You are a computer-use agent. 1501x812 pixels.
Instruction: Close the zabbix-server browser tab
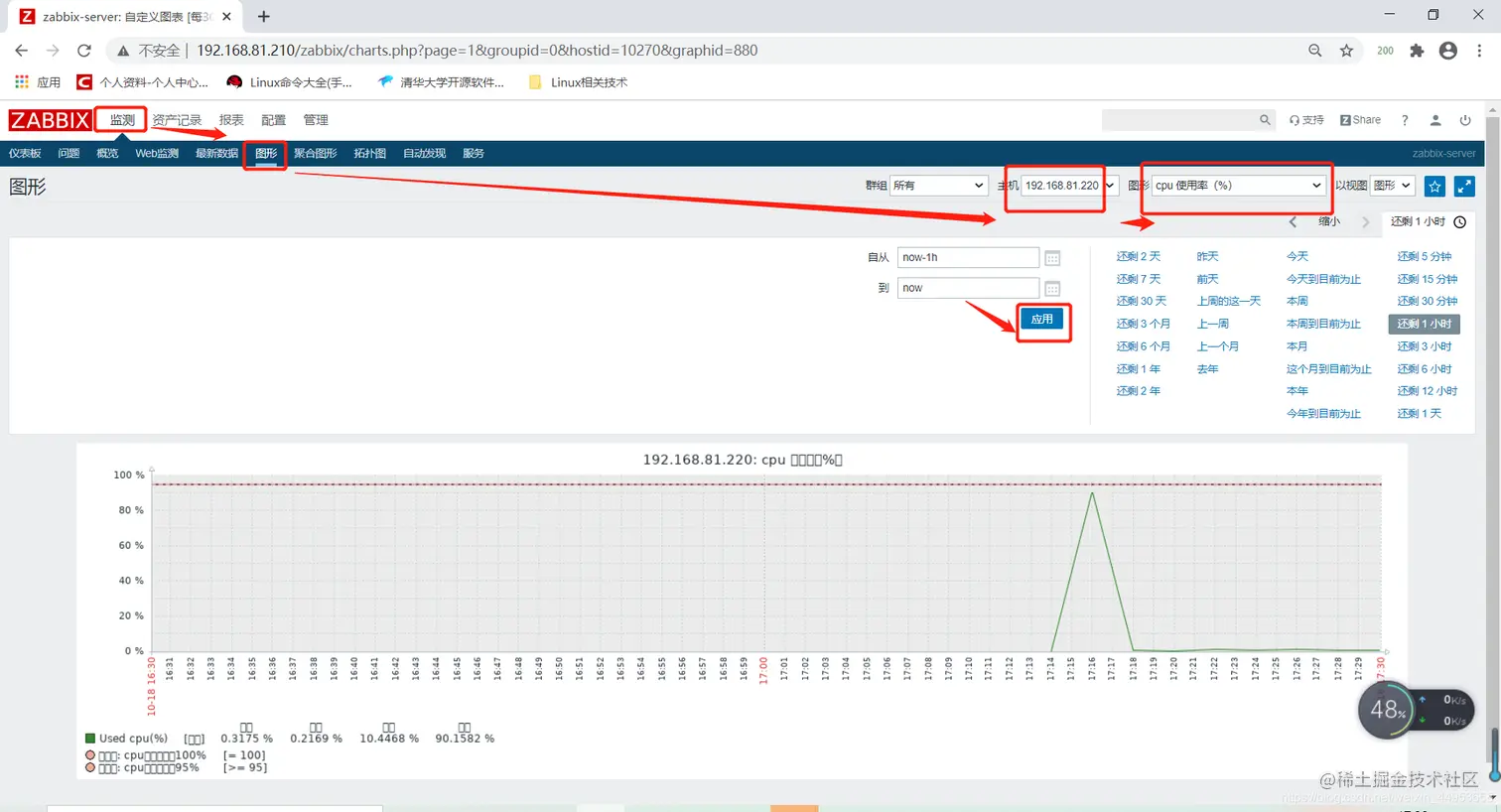click(227, 17)
